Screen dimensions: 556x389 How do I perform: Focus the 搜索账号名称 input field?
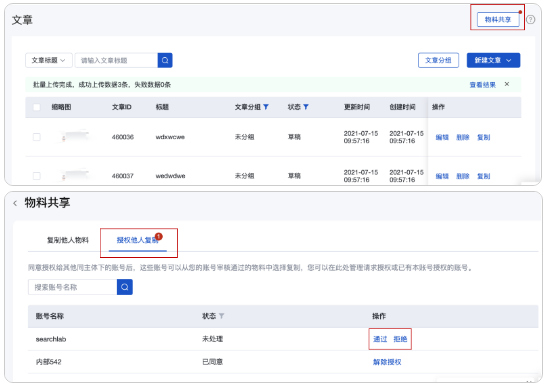[73, 287]
